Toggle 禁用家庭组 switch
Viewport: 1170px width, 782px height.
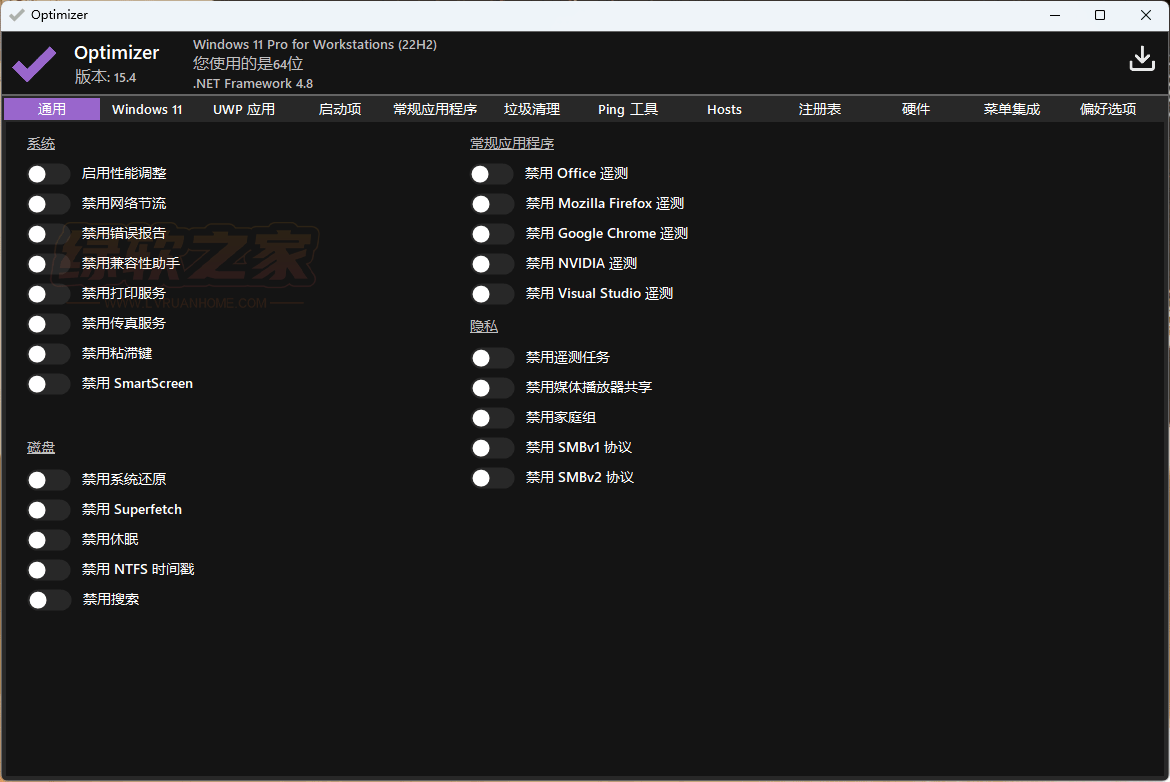coord(492,418)
